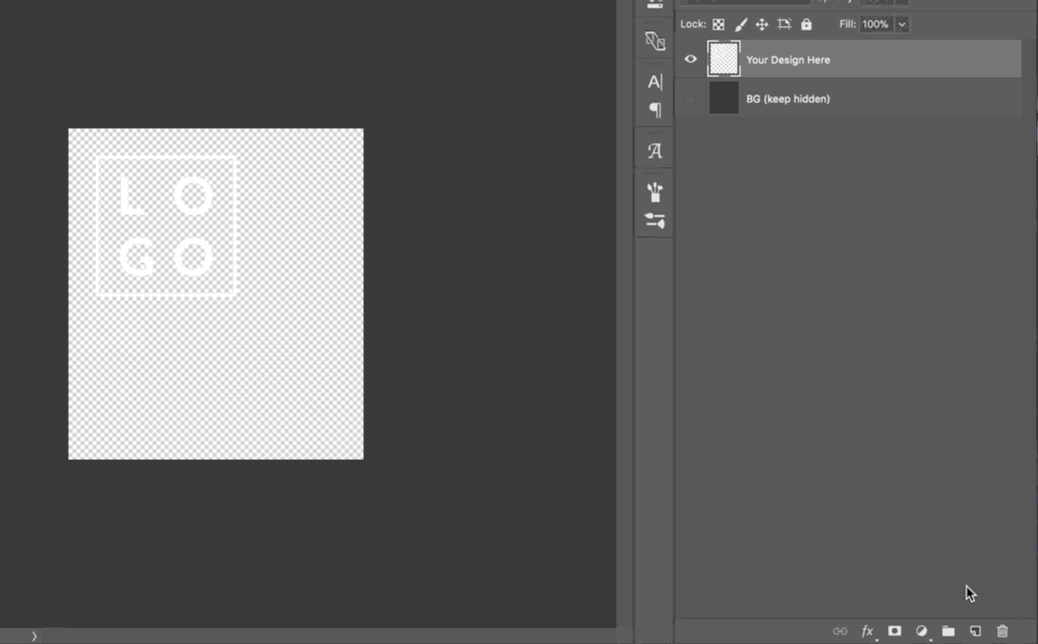
Task: Lock all layer attributes
Action: [x=806, y=24]
